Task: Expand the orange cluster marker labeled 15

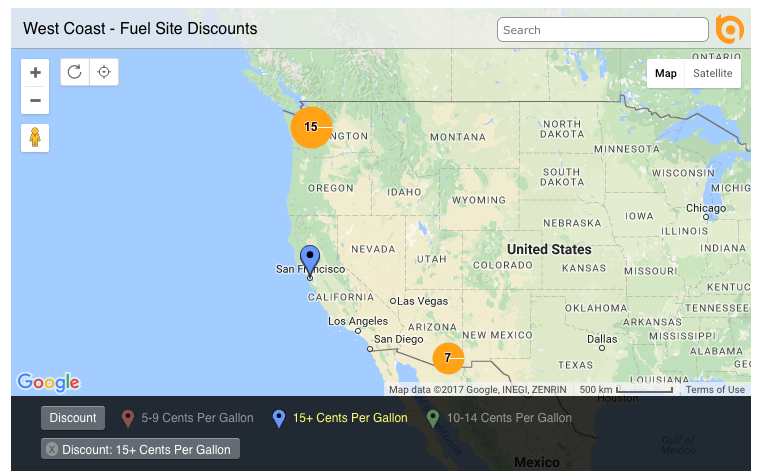Action: 311,127
